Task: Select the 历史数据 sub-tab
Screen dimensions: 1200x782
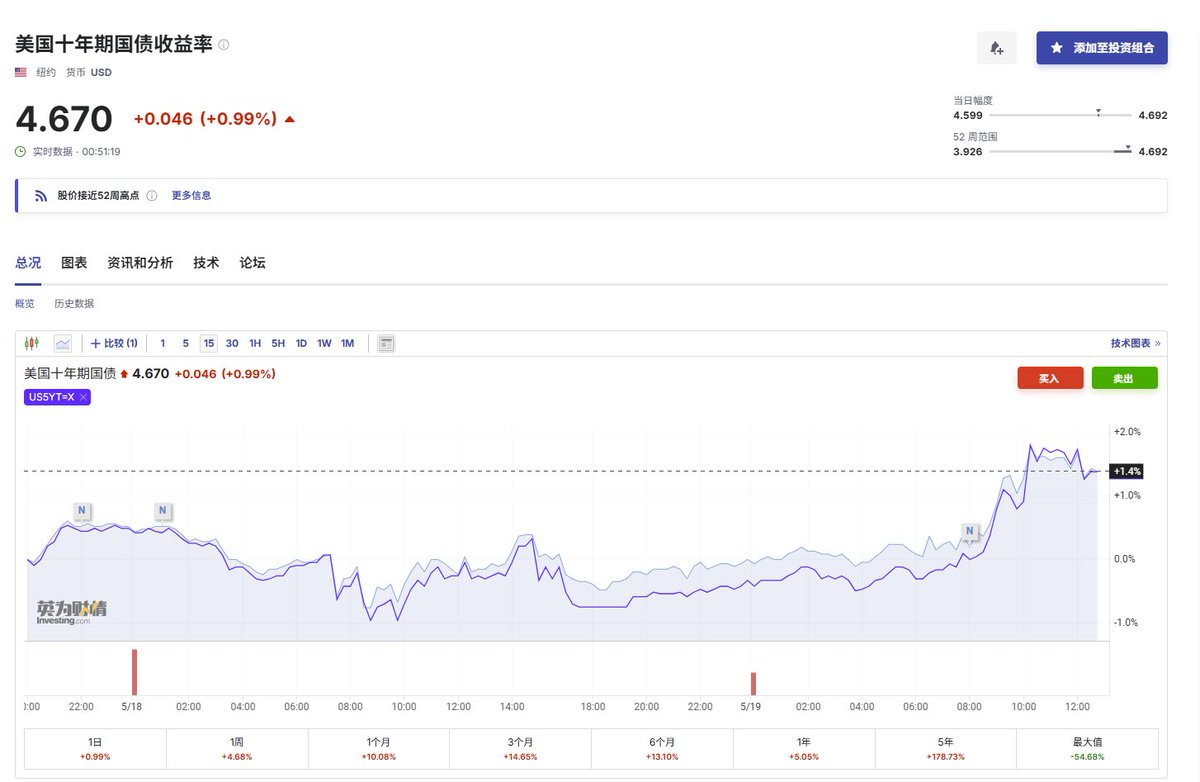Action: pyautogui.click(x=74, y=304)
